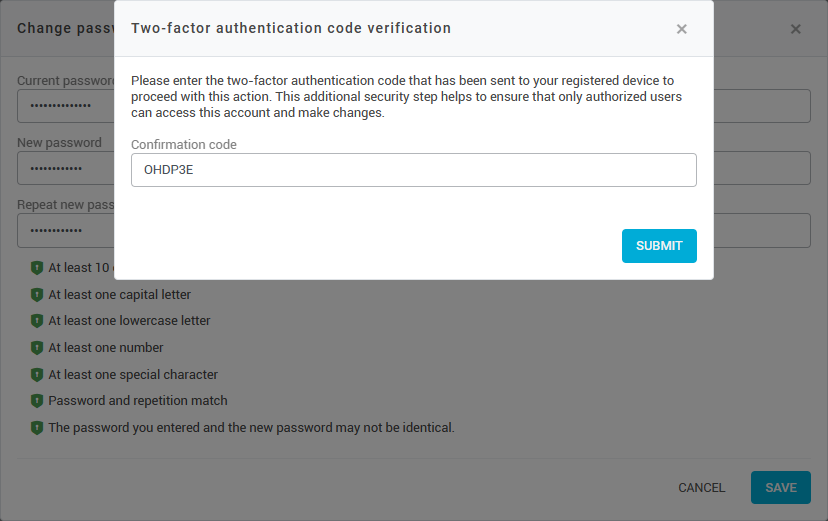Click the two-factor dialog title text
The width and height of the screenshot is (828, 521).
(291, 29)
